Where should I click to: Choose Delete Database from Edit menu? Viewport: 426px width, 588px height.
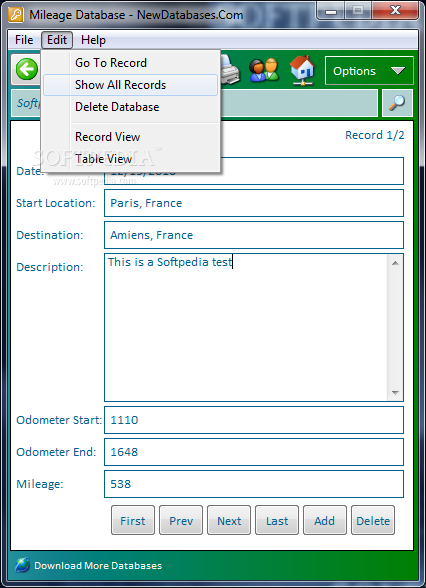tap(130, 107)
